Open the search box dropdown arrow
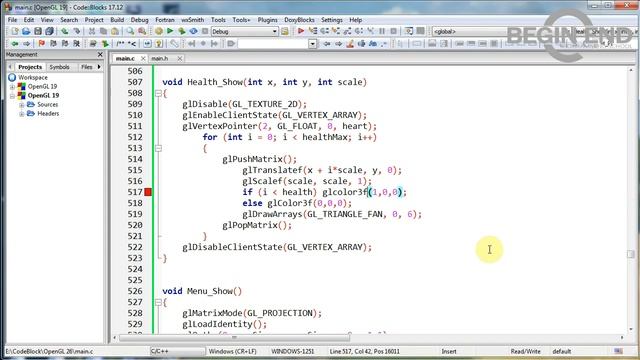This screenshot has height=360, width=640. point(312,44)
